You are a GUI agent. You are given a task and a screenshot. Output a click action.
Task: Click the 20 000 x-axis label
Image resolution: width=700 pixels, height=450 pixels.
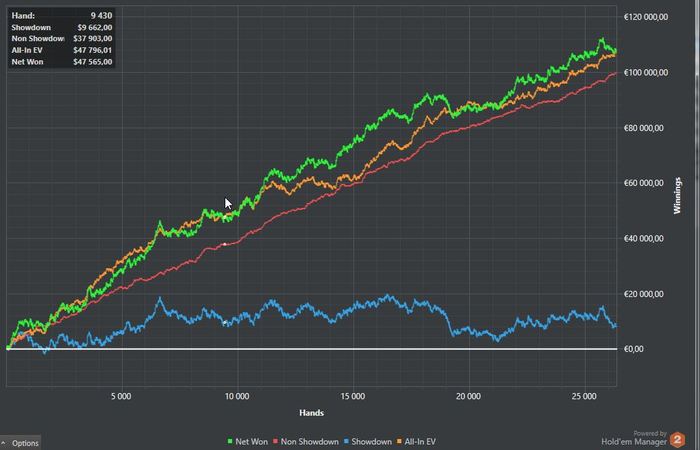click(x=468, y=396)
